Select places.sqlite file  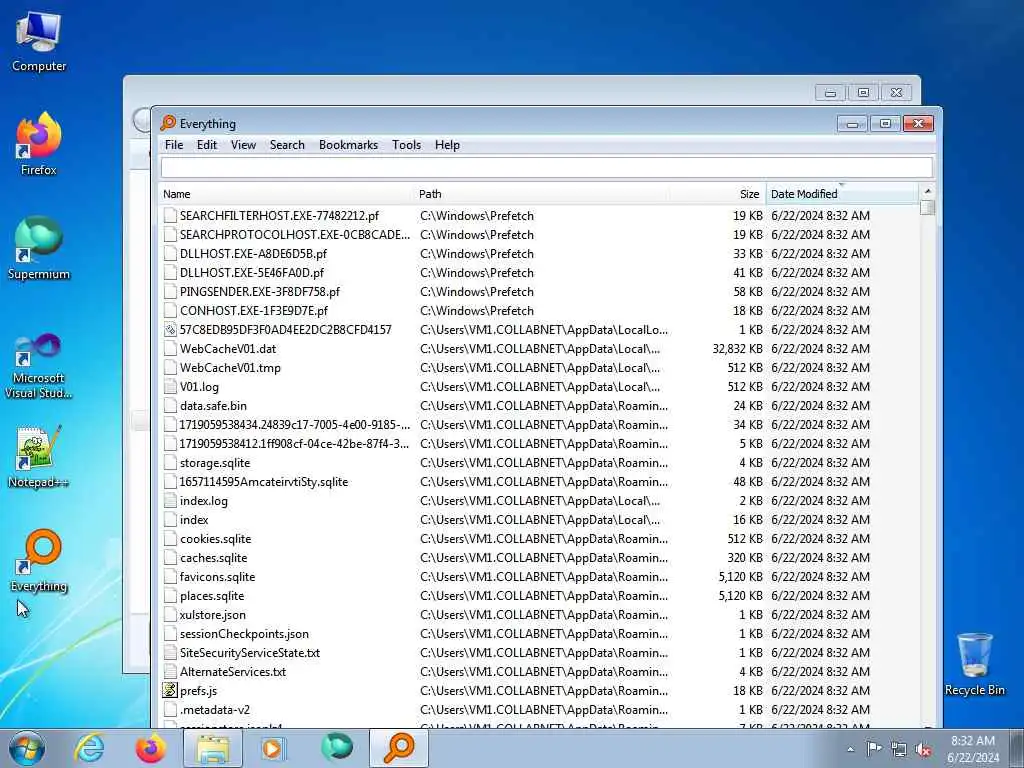[x=212, y=596]
